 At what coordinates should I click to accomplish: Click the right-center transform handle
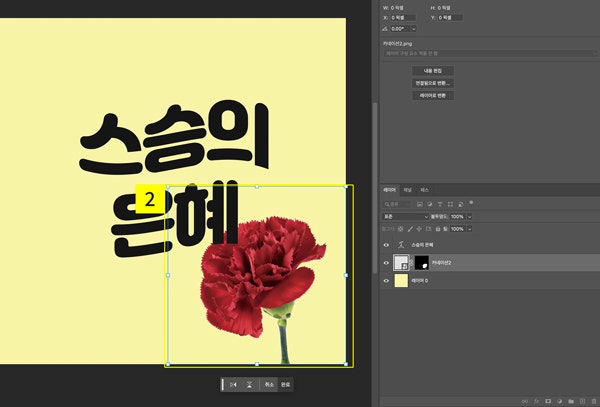(346, 275)
